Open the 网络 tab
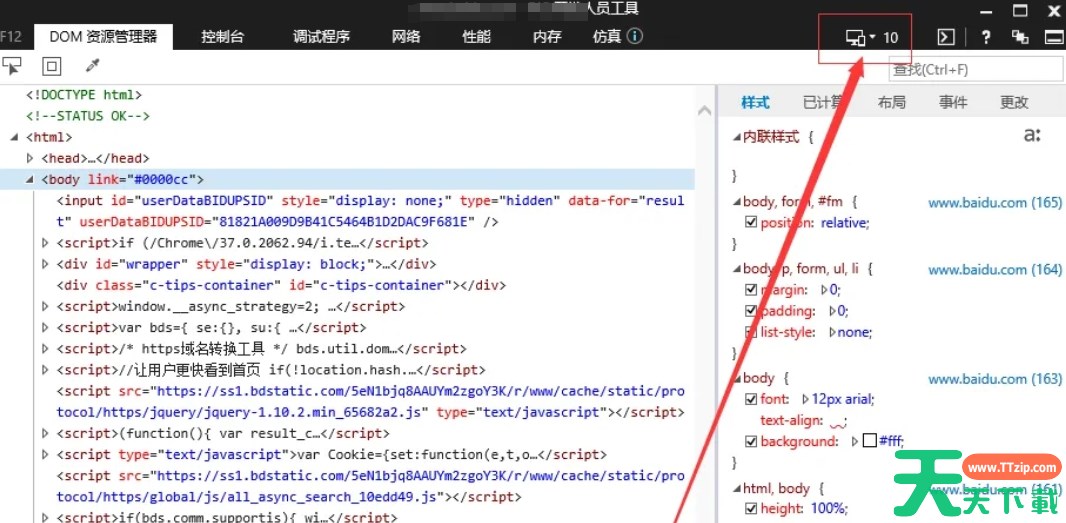This screenshot has width=1066, height=523. click(x=406, y=37)
